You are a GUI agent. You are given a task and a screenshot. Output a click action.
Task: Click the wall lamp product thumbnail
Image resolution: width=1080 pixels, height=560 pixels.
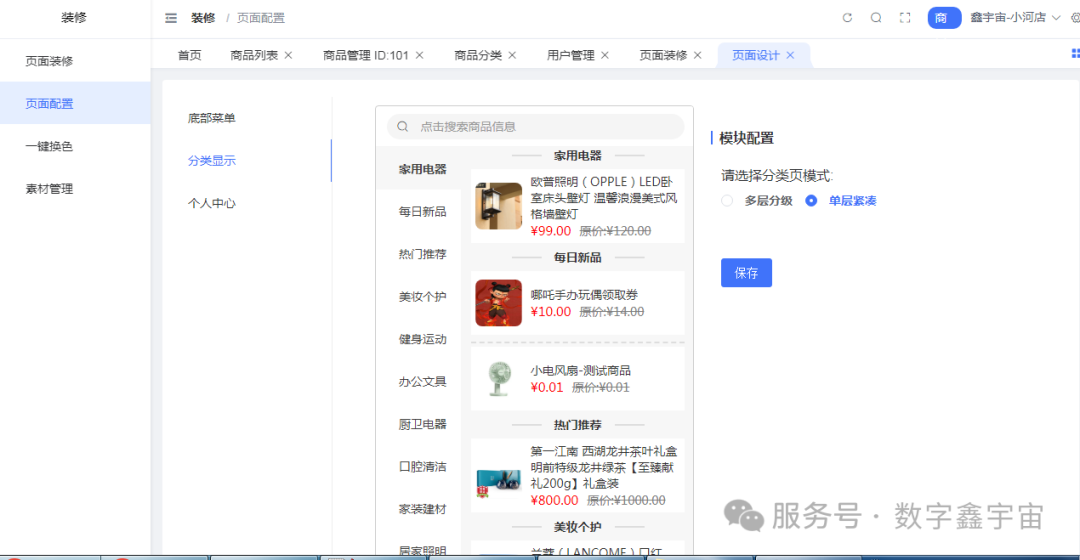pyautogui.click(x=499, y=206)
